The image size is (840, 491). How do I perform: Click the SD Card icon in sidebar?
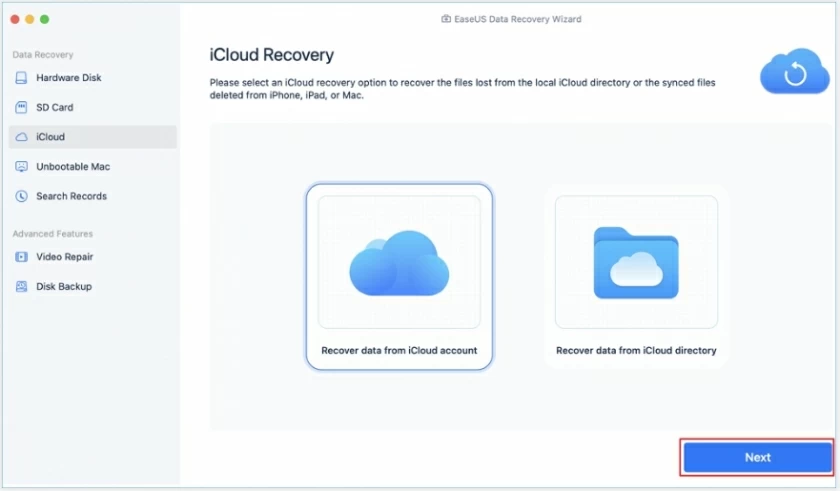[x=21, y=107]
